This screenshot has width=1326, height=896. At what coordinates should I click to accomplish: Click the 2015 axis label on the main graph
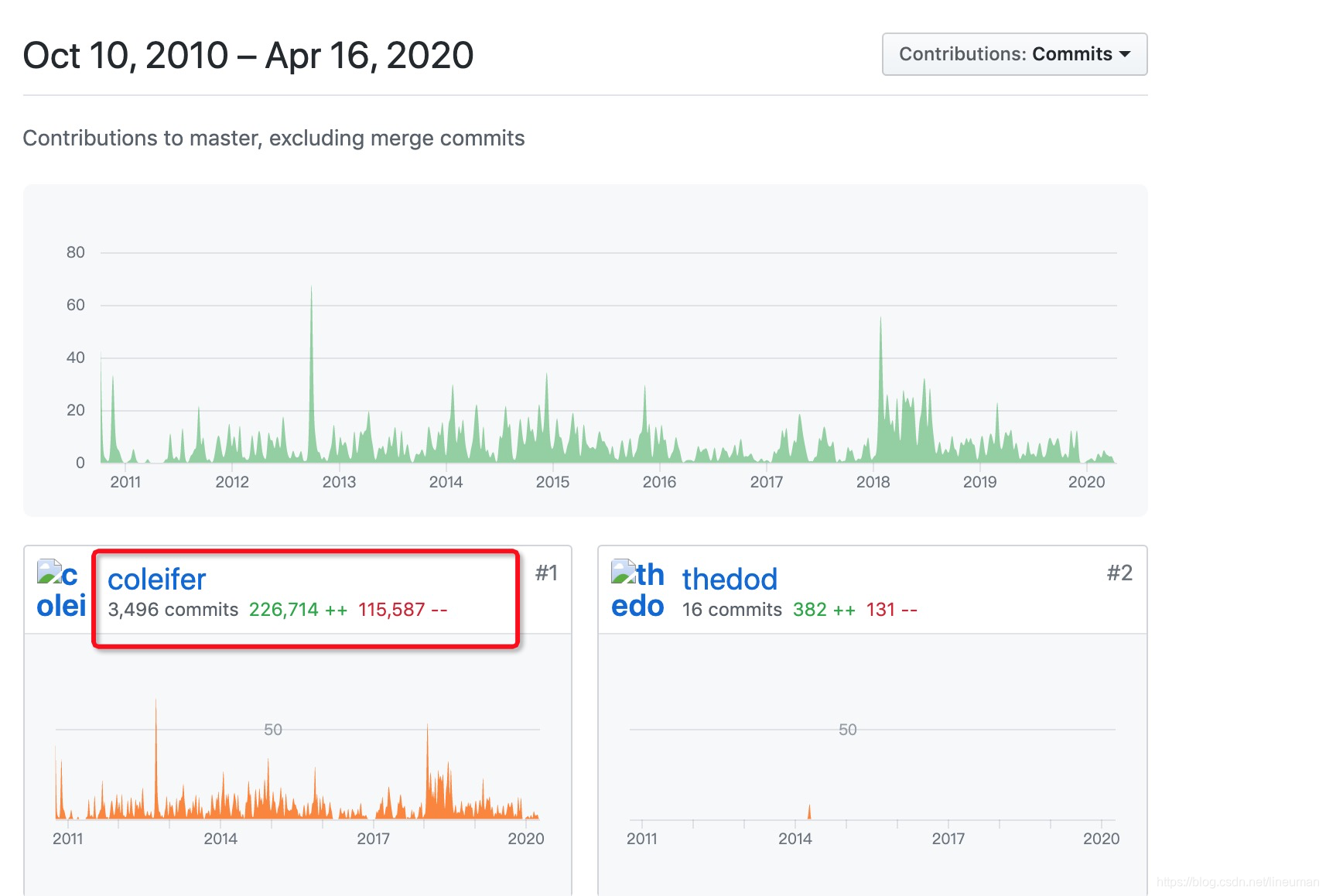(552, 482)
